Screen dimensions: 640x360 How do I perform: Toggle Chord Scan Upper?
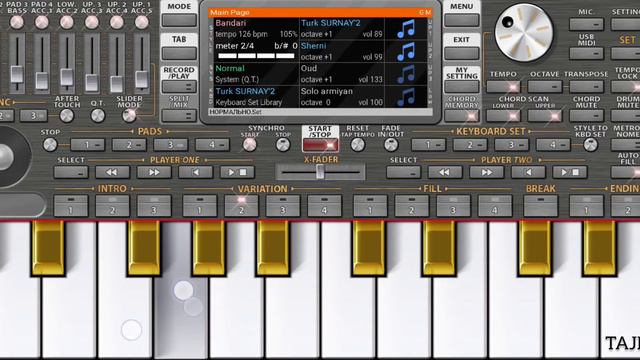click(545, 116)
